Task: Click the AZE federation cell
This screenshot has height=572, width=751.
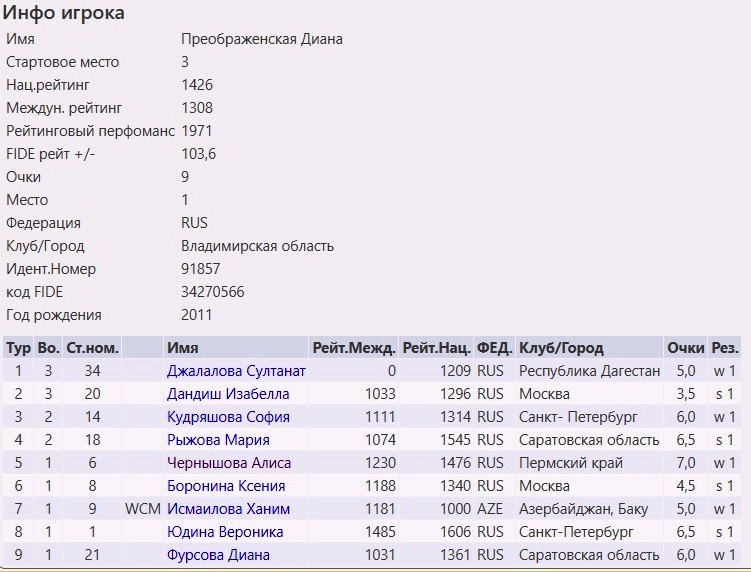Action: tap(490, 509)
